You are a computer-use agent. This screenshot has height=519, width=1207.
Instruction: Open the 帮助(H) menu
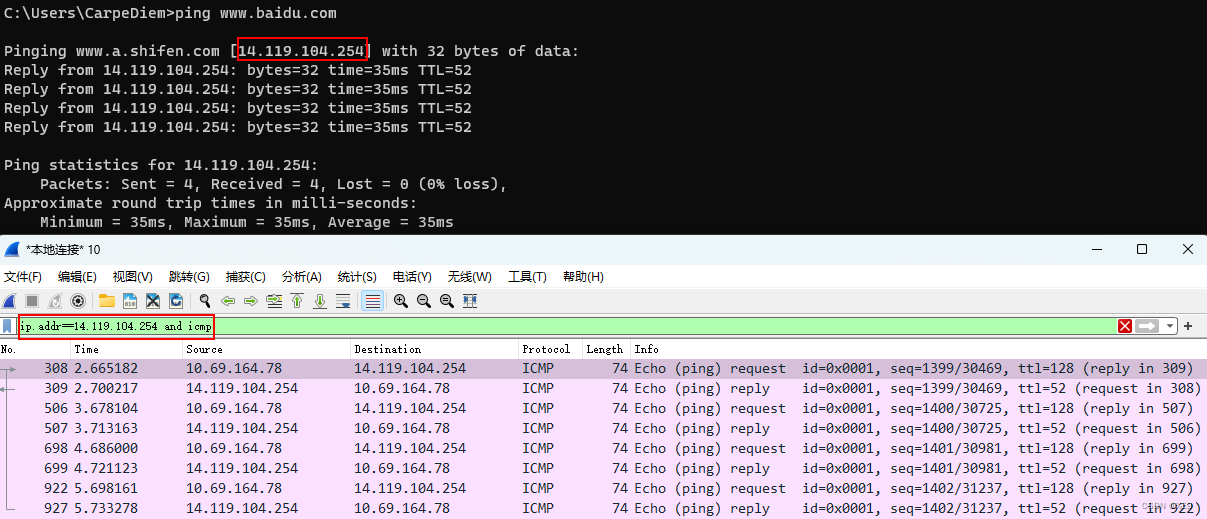click(x=583, y=277)
